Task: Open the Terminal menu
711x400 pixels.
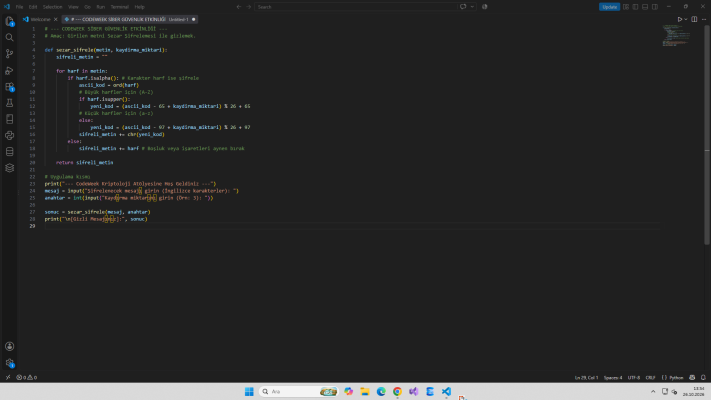Action: tap(120, 7)
